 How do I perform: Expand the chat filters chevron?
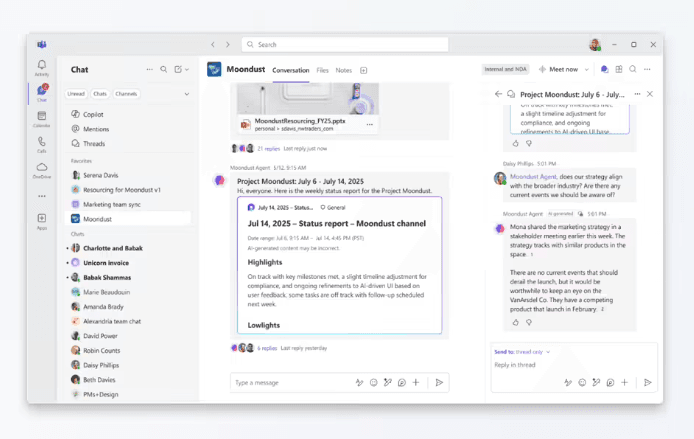click(187, 94)
